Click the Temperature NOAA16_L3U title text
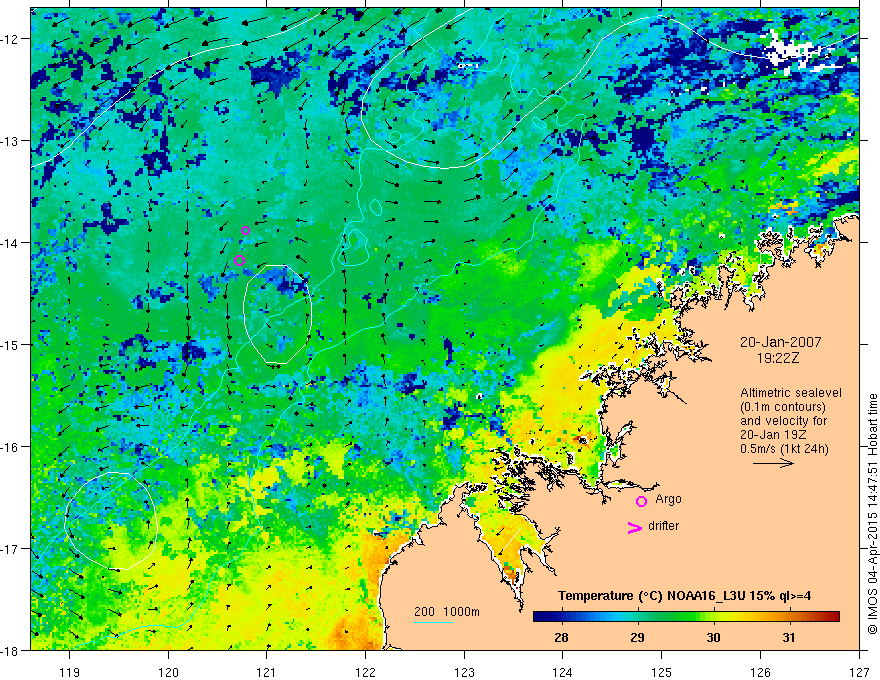Image resolution: width=880 pixels, height=680 pixels. coord(684,596)
